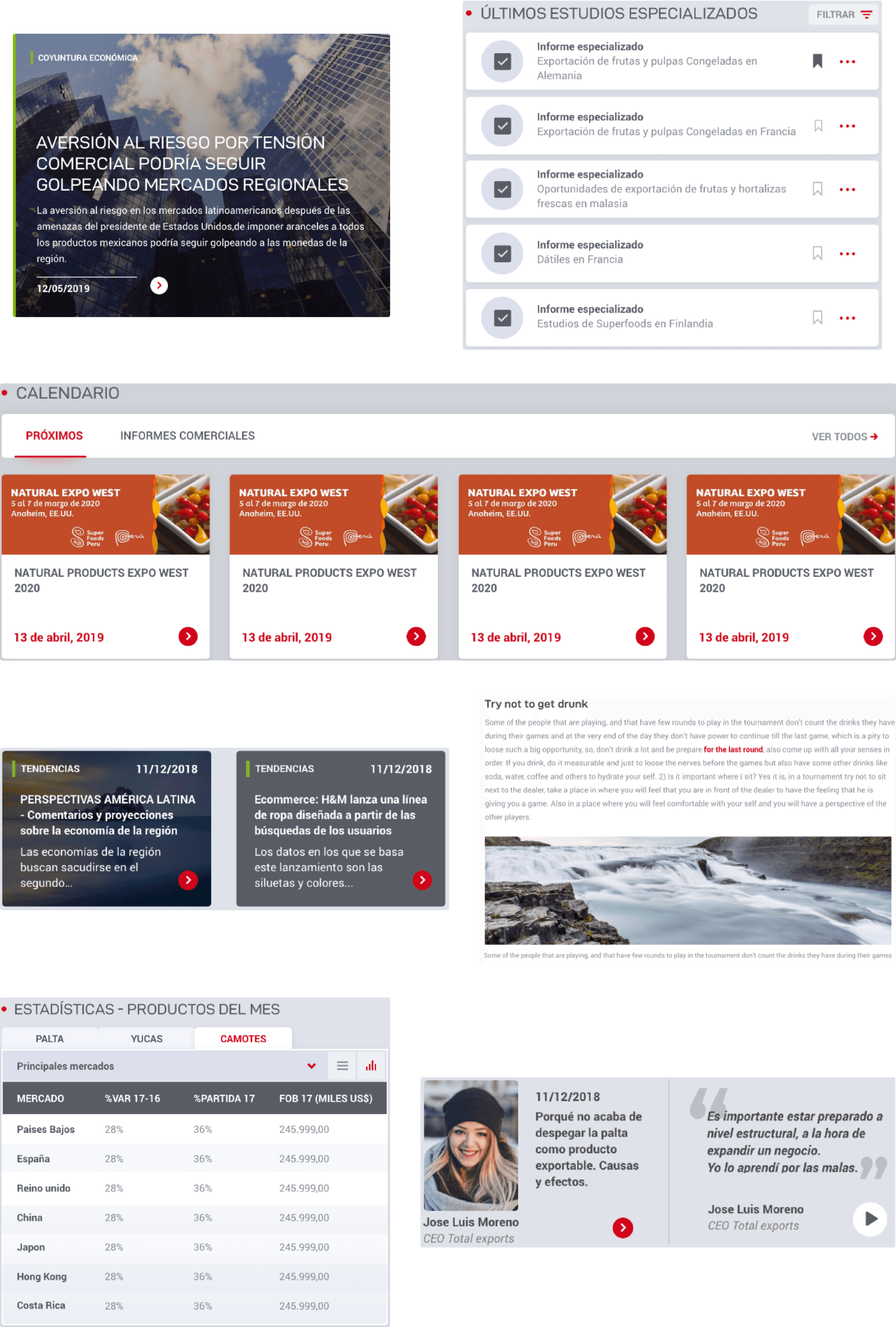
Task: Open more options for the malasia report
Action: [847, 189]
